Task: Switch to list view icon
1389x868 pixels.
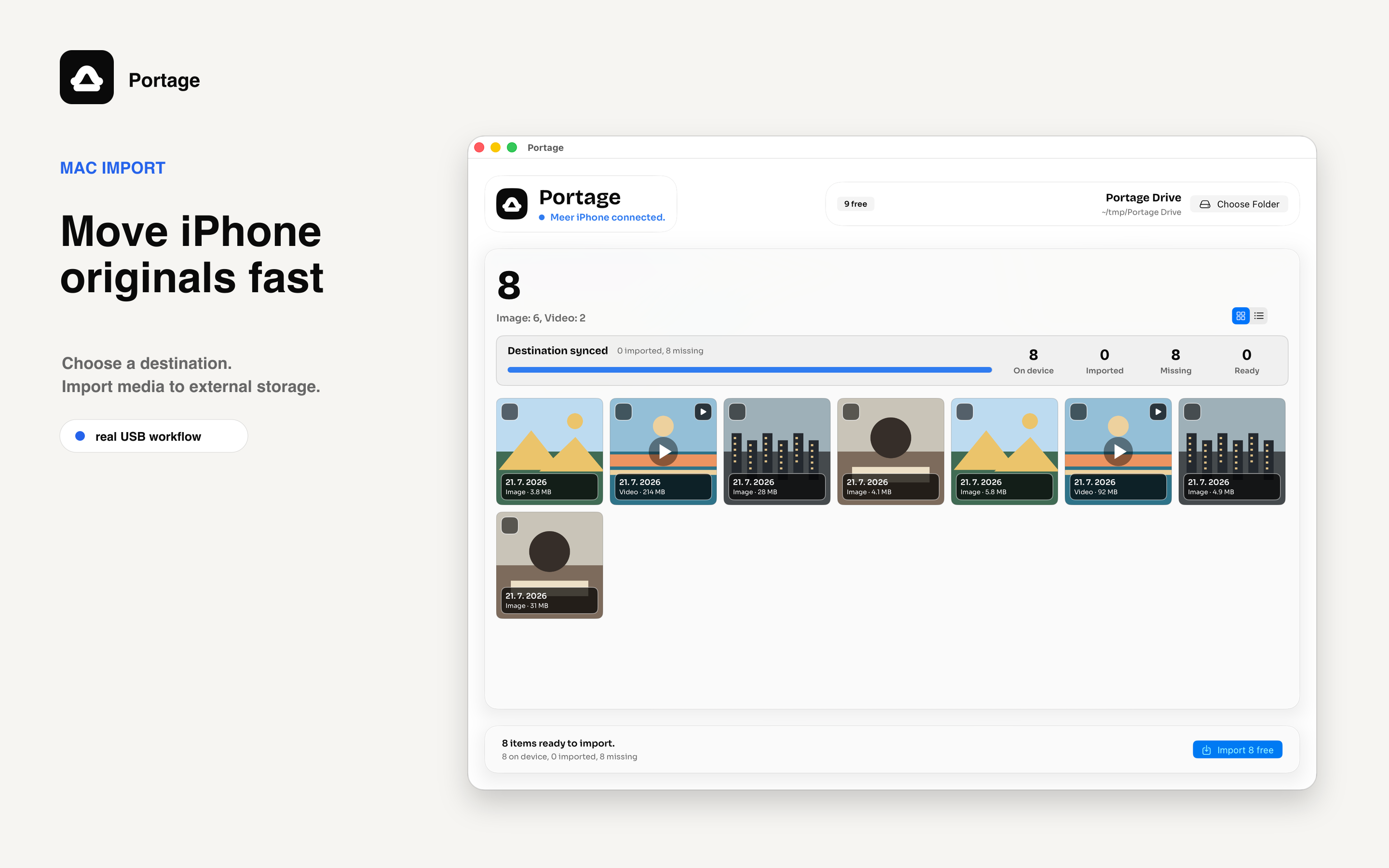Action: 1259,316
